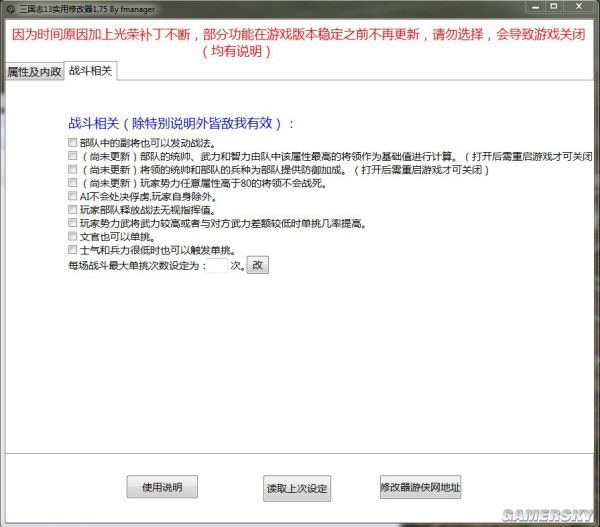This screenshot has height=527, width=600.
Task: Enable 文官也可以单挑 checkbox
Action: tap(72, 236)
